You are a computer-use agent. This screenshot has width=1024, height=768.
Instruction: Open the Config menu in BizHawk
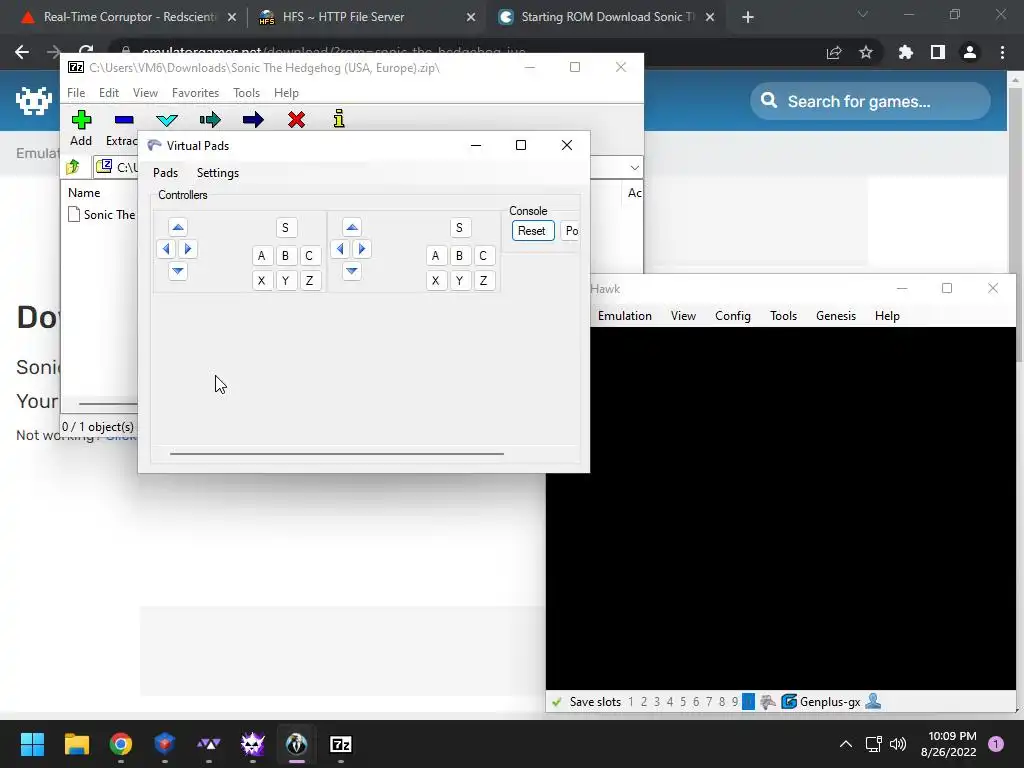click(x=732, y=316)
